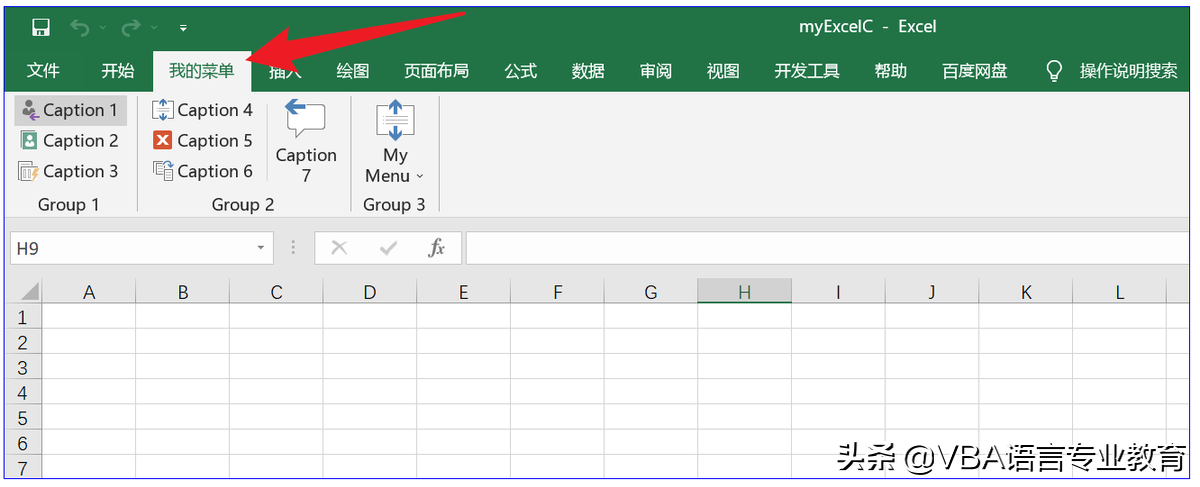
Task: Open the 数据 tab
Action: (588, 71)
